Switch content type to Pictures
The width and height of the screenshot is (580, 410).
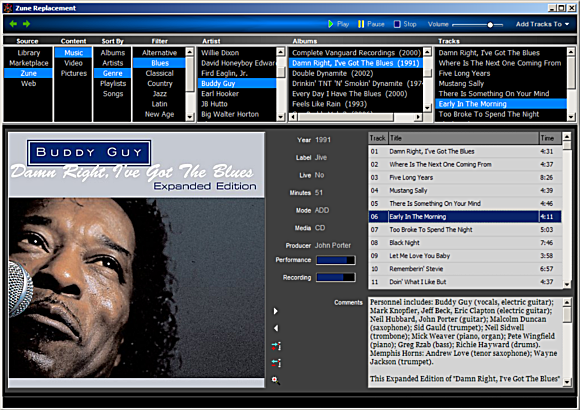[73, 73]
